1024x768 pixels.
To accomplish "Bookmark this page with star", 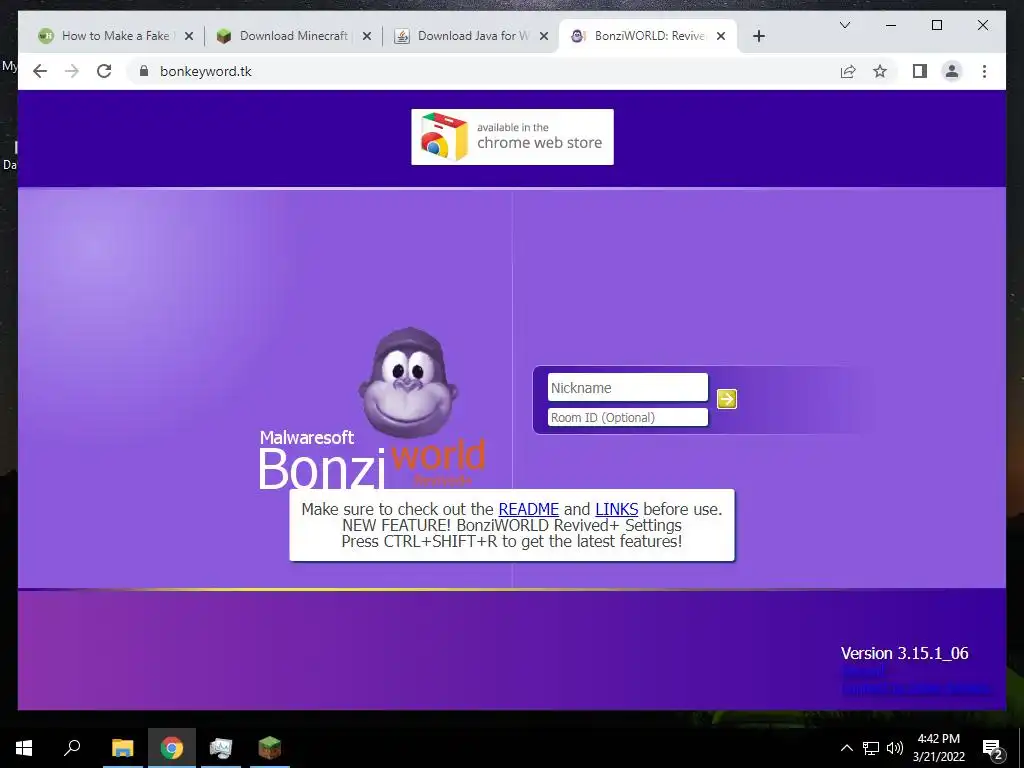I will [880, 71].
